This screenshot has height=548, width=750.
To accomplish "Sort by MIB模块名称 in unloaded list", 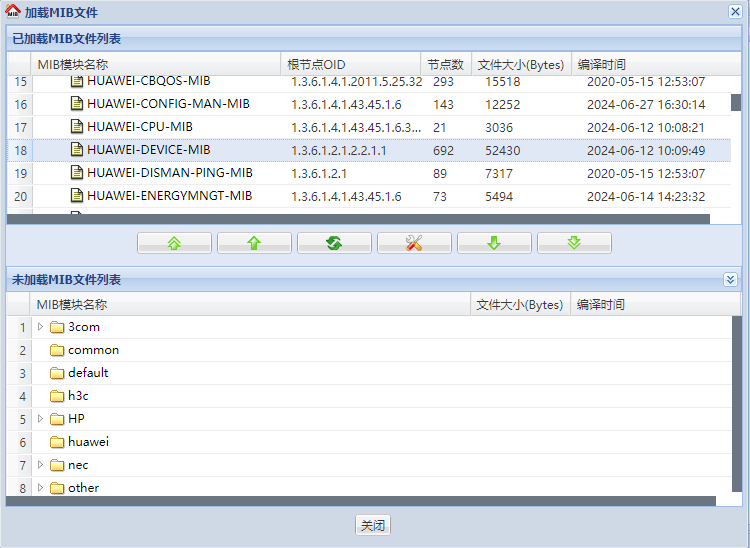I will (x=251, y=304).
